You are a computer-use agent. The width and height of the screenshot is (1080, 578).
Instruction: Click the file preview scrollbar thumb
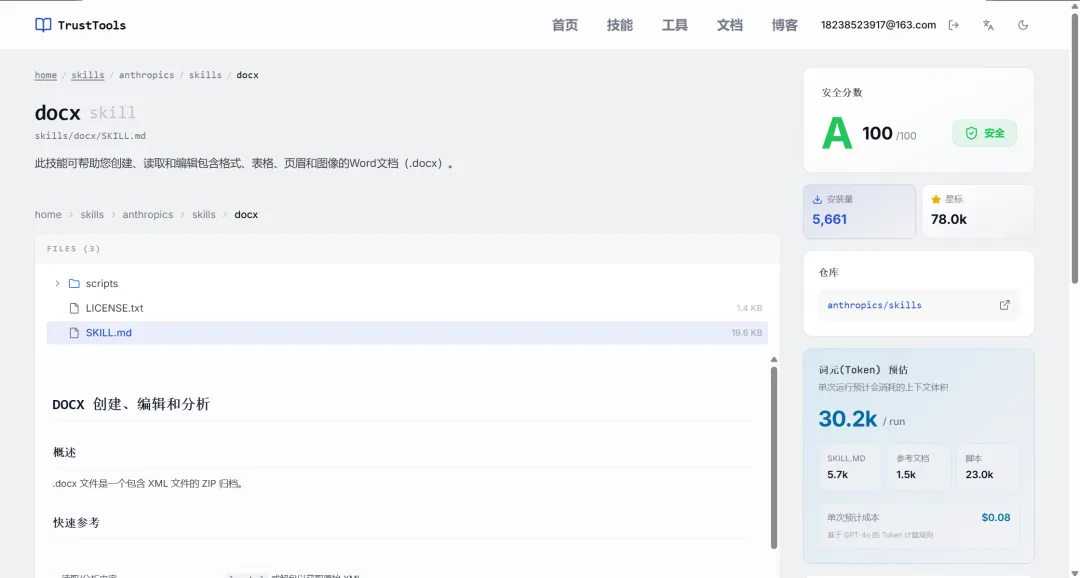pyautogui.click(x=773, y=457)
